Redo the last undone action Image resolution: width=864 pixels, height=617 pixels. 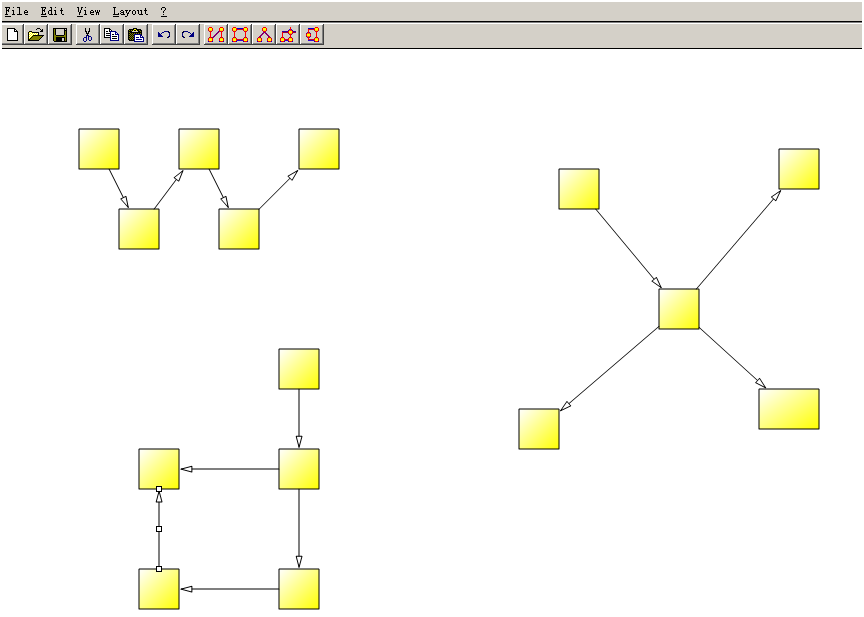(x=188, y=35)
